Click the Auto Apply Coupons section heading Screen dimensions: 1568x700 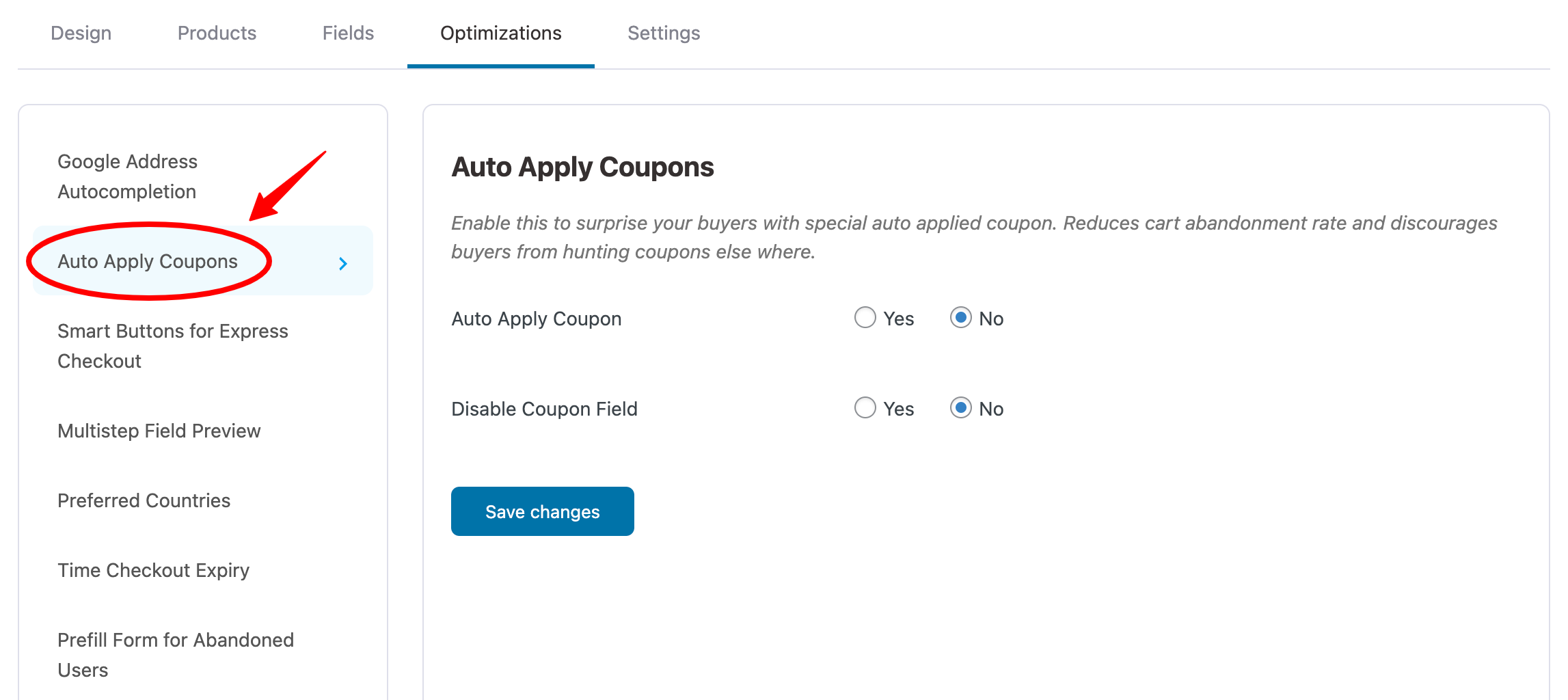click(x=582, y=167)
